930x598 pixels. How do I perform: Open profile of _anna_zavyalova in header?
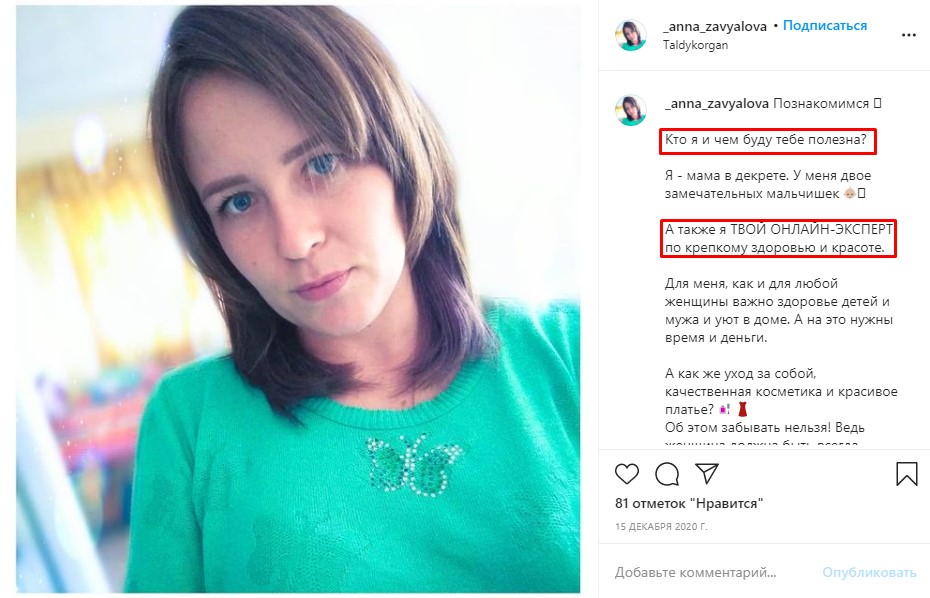pyautogui.click(x=715, y=26)
